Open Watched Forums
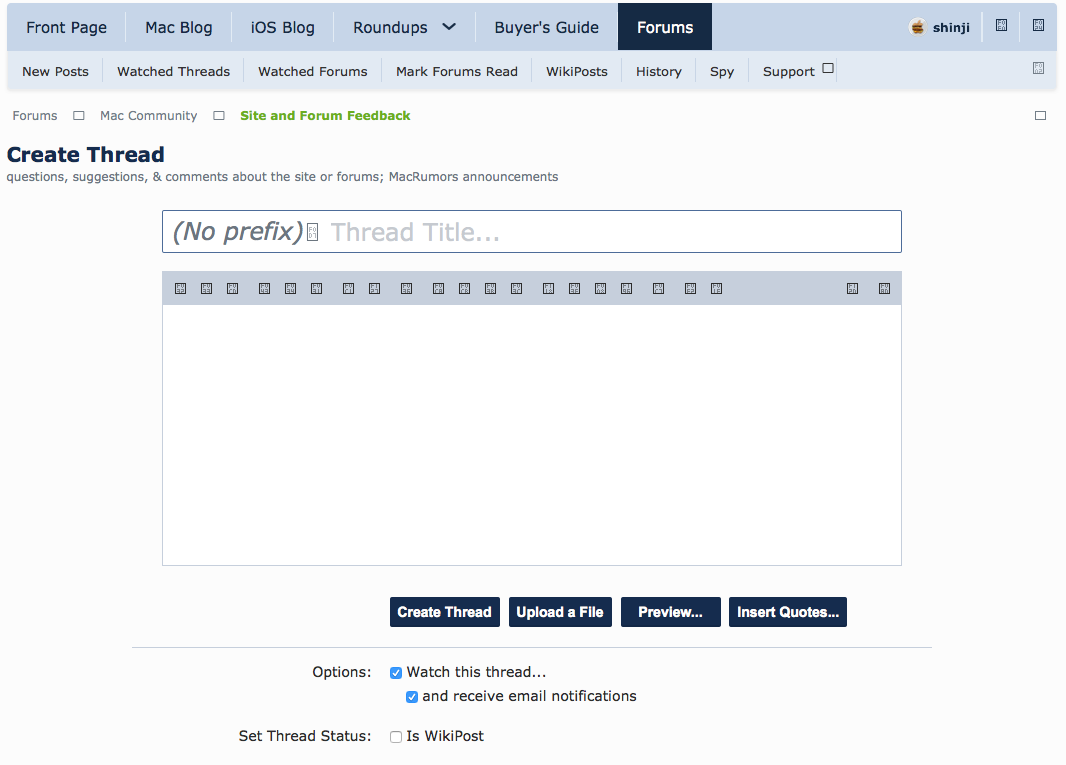 click(x=313, y=71)
